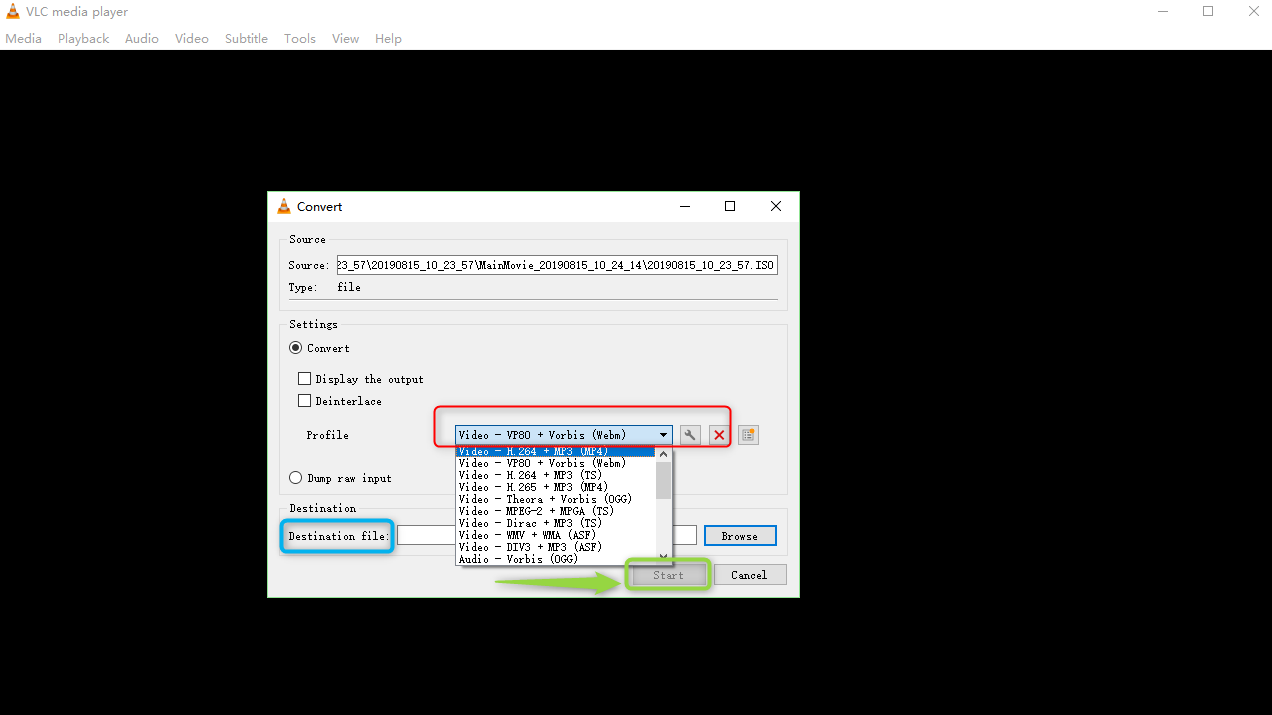The height and width of the screenshot is (715, 1272).
Task: Minimize the Convert dialog
Action: pyautogui.click(x=685, y=206)
